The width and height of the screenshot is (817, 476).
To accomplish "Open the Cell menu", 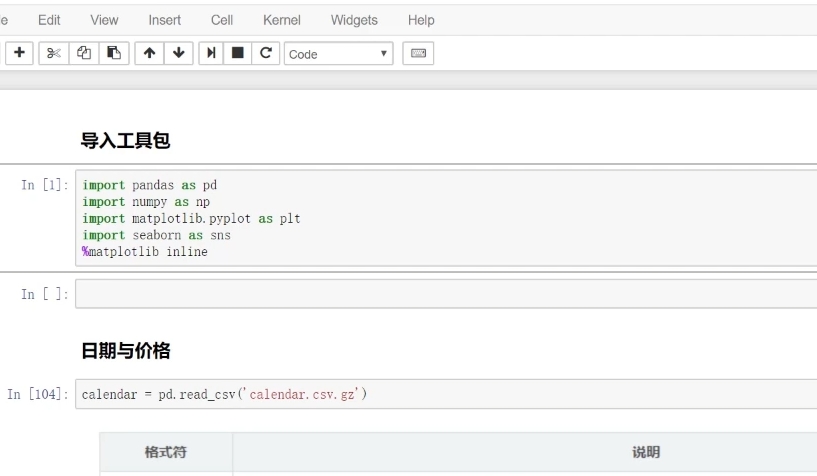I will point(222,20).
